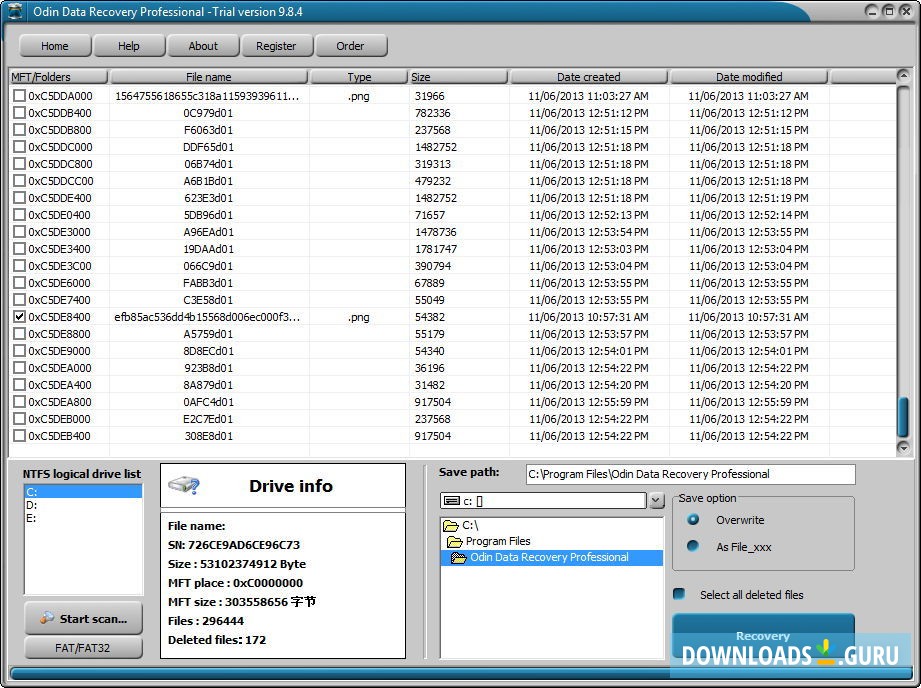Click the scan icon on the Start scan button
This screenshot has width=921, height=688.
tap(47, 618)
